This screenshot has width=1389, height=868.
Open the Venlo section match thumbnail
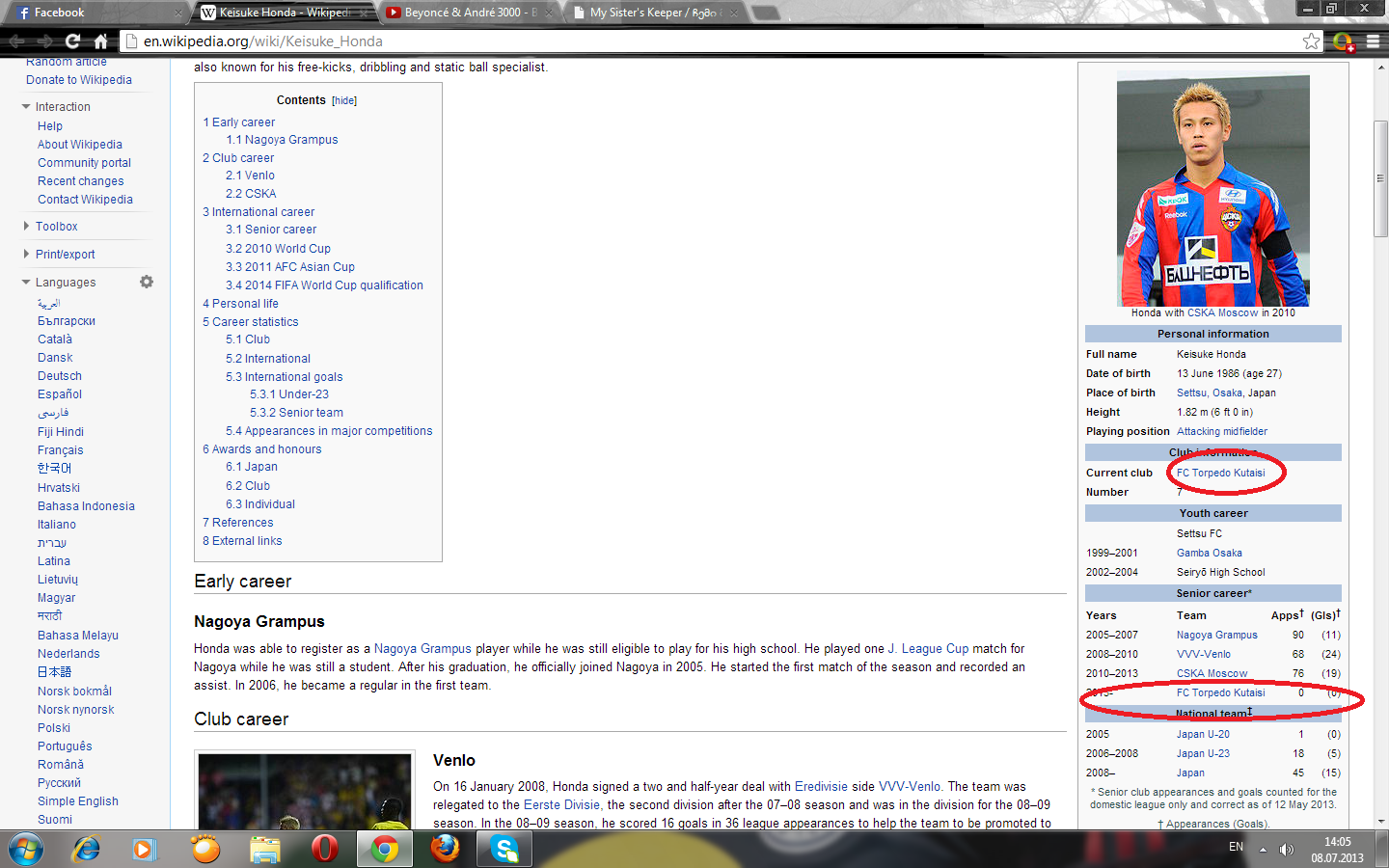pyautogui.click(x=305, y=791)
